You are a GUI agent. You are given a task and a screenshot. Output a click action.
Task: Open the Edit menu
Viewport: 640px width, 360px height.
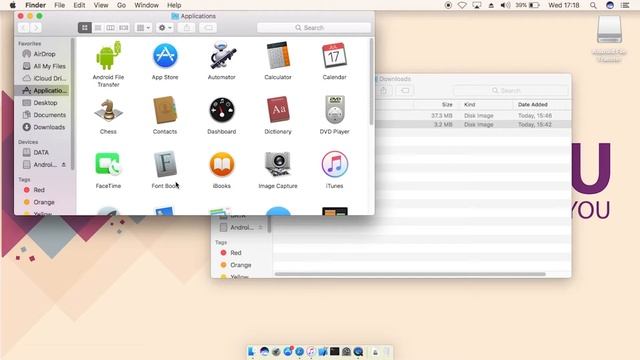point(79,5)
